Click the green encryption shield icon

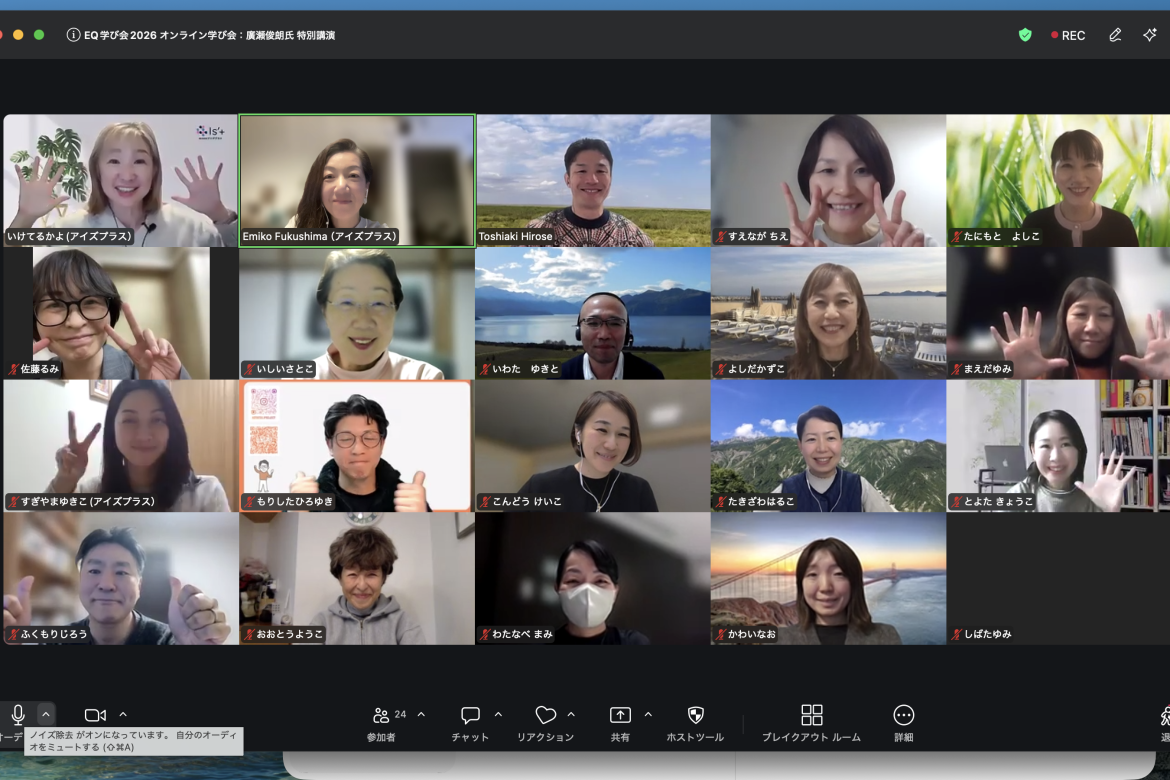(1025, 35)
